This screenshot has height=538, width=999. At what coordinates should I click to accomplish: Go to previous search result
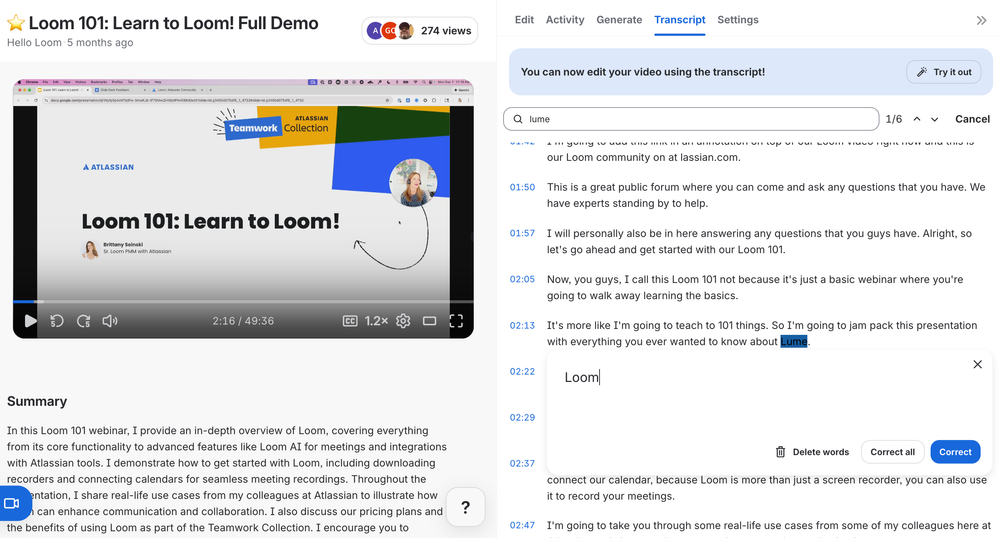tap(917, 119)
